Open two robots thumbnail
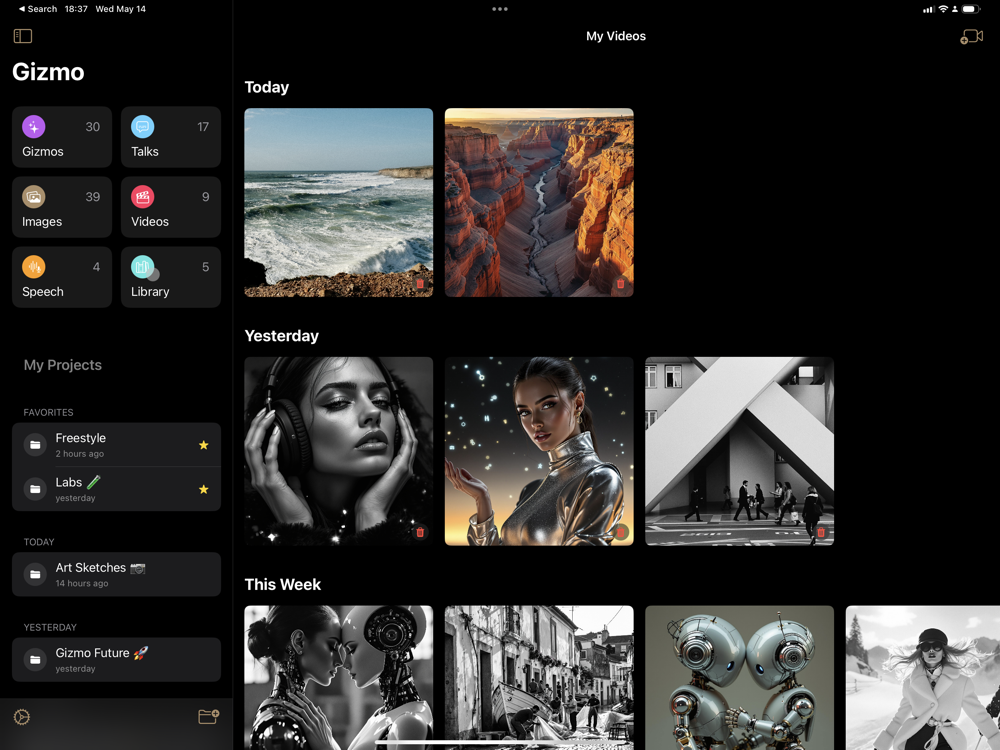Viewport: 1000px width, 750px height. [739, 677]
